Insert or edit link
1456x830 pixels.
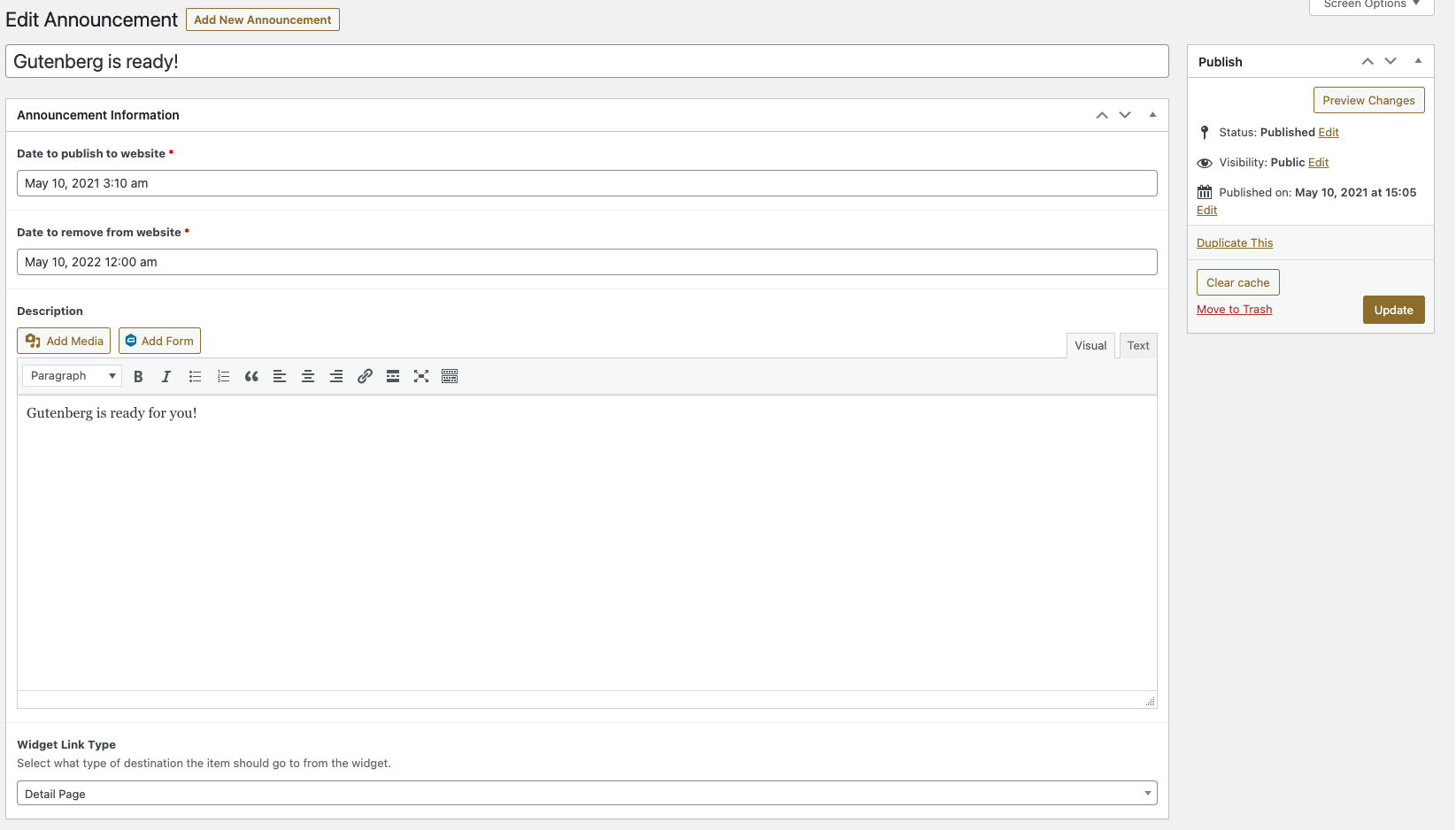[365, 376]
